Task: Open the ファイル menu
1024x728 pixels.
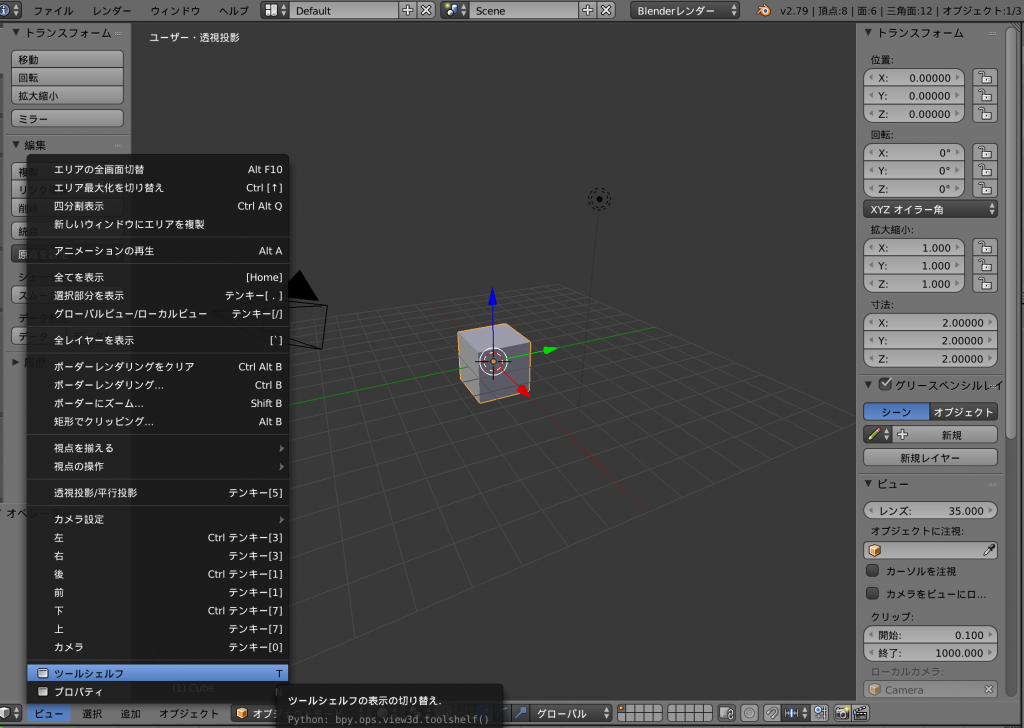Action: coord(53,10)
